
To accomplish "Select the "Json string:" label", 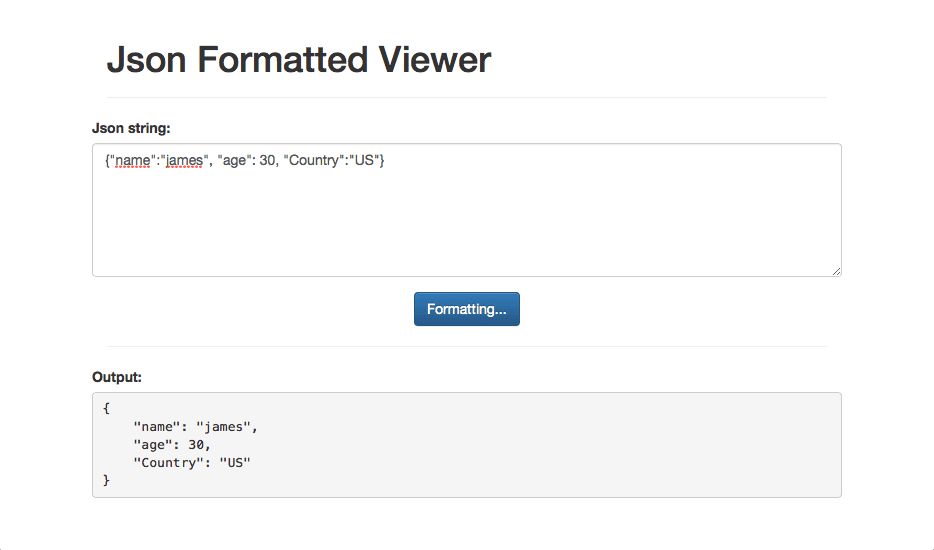I will point(131,128).
